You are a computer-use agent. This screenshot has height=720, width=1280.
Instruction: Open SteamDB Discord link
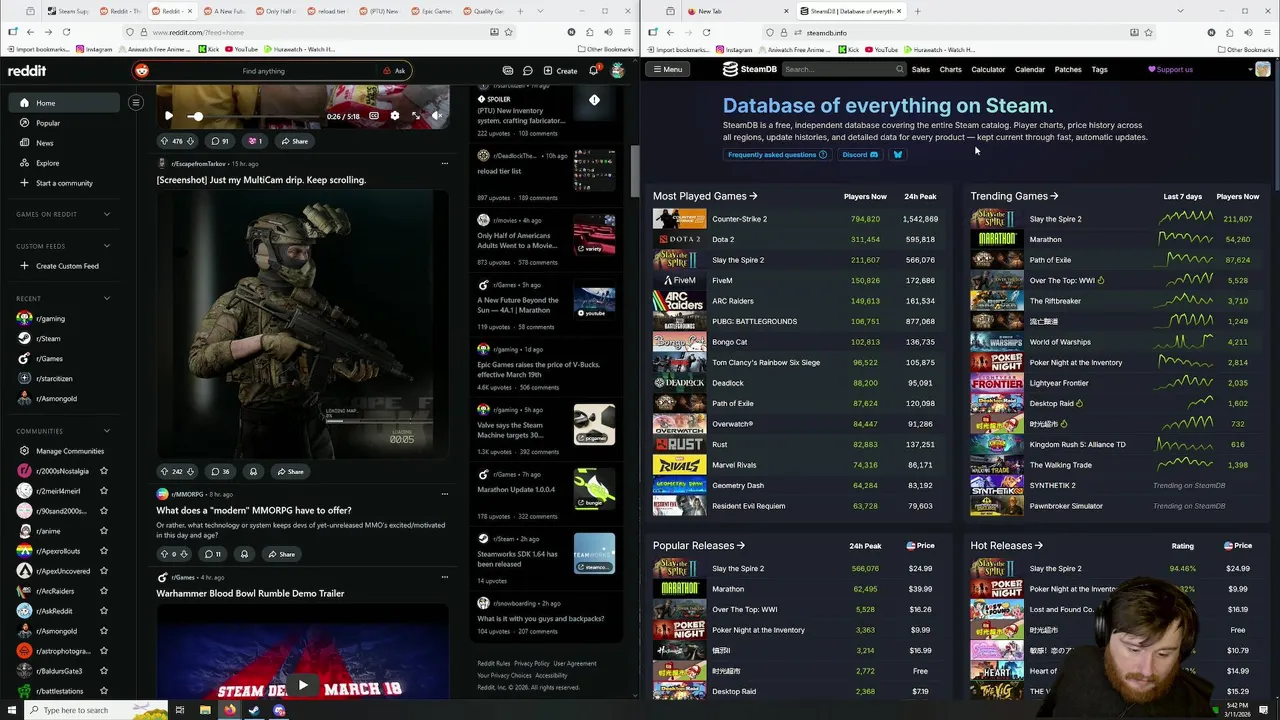pyautogui.click(x=859, y=155)
